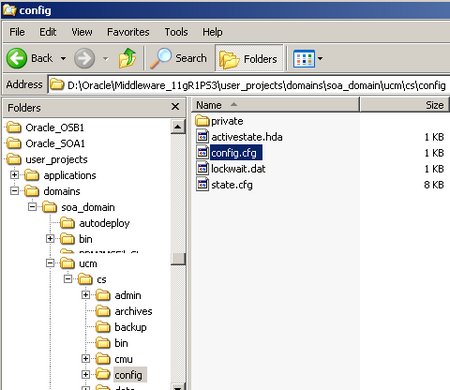This screenshot has height=390, width=450.
Task: Click the lockwait.dat file name
Action: 238,169
